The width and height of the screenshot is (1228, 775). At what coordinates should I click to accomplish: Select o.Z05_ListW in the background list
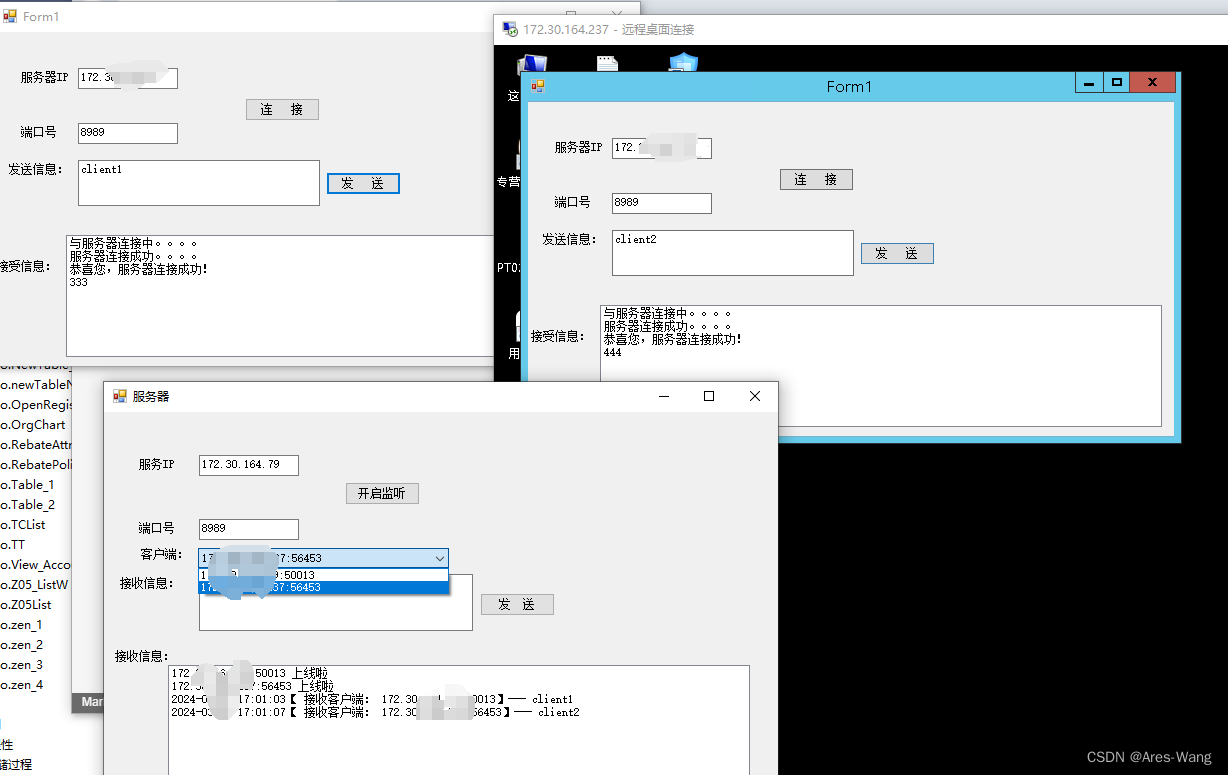35,585
